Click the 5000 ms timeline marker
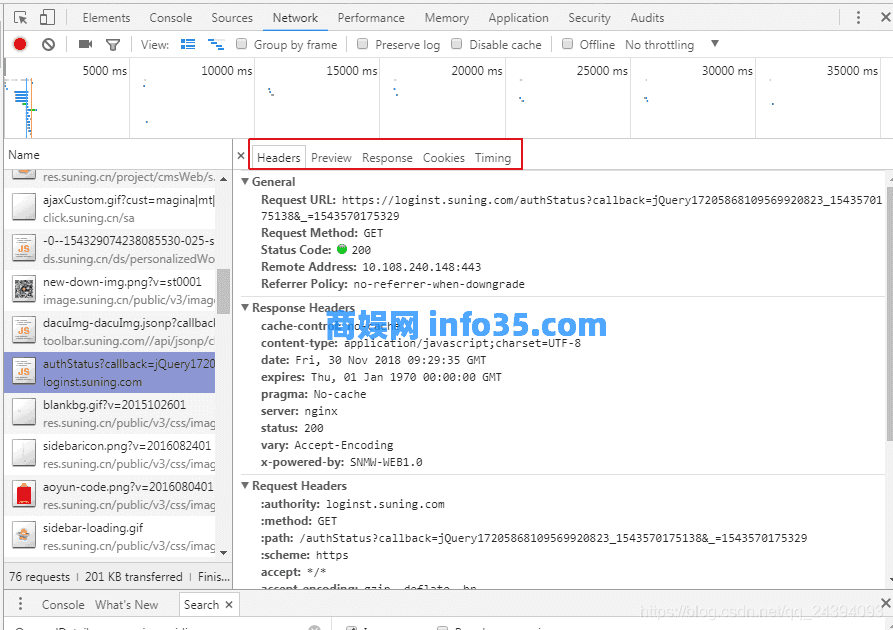 coord(105,71)
